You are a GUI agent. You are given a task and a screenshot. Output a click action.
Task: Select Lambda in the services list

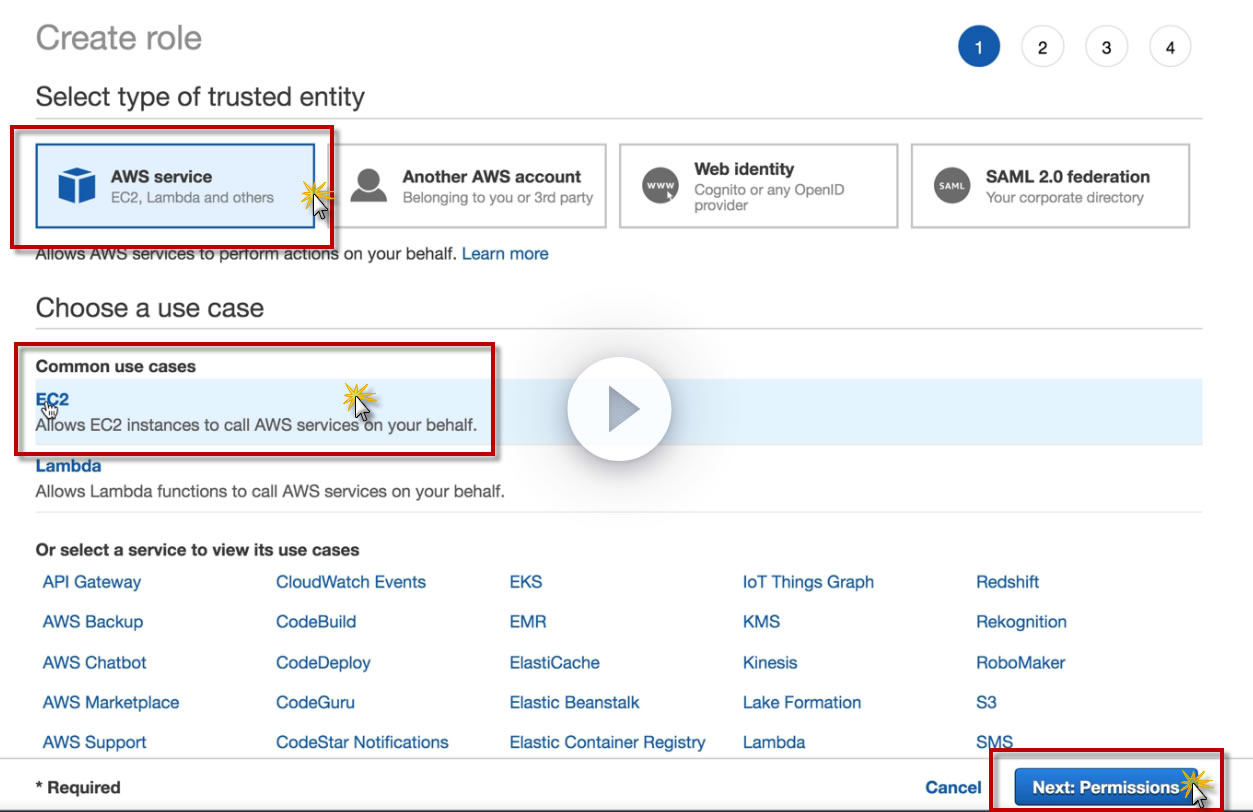pyautogui.click(x=774, y=743)
